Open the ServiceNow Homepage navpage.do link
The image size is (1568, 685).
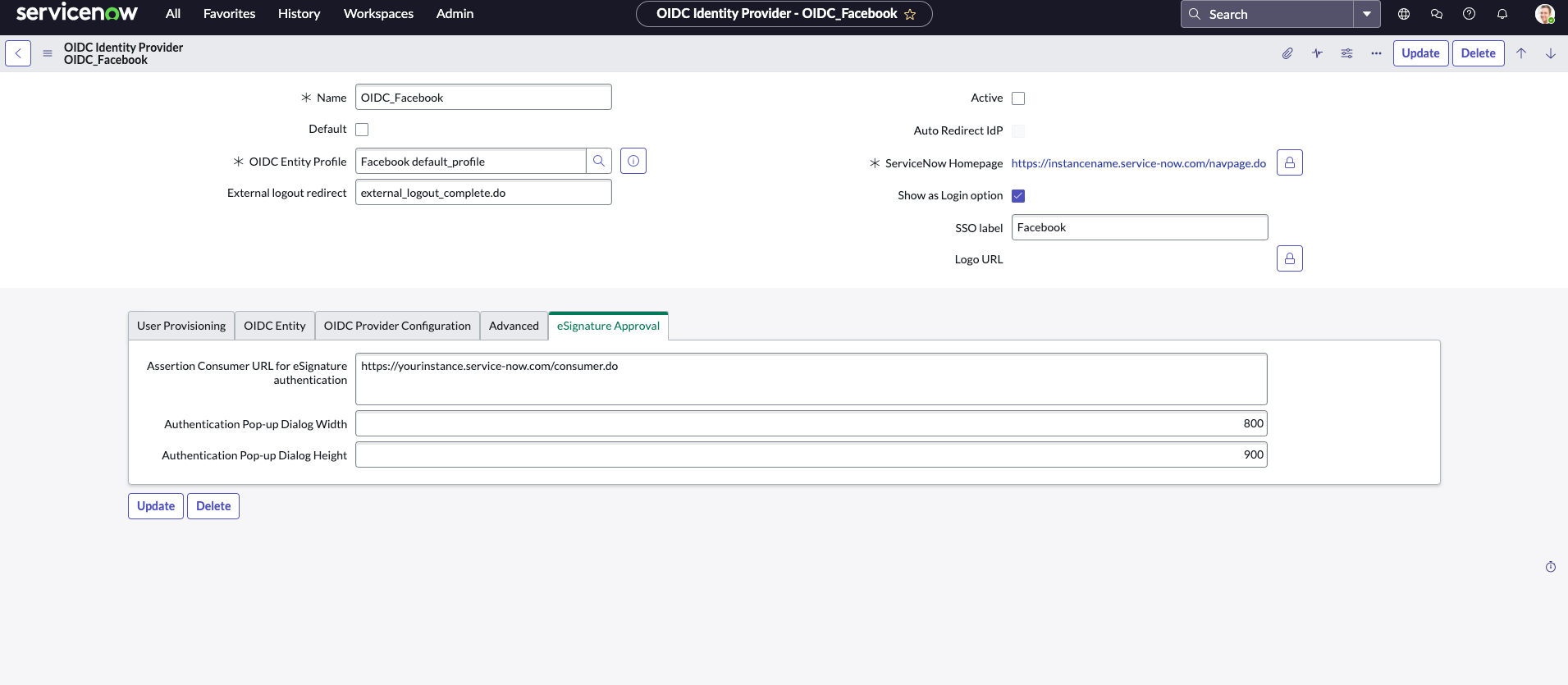(1139, 163)
